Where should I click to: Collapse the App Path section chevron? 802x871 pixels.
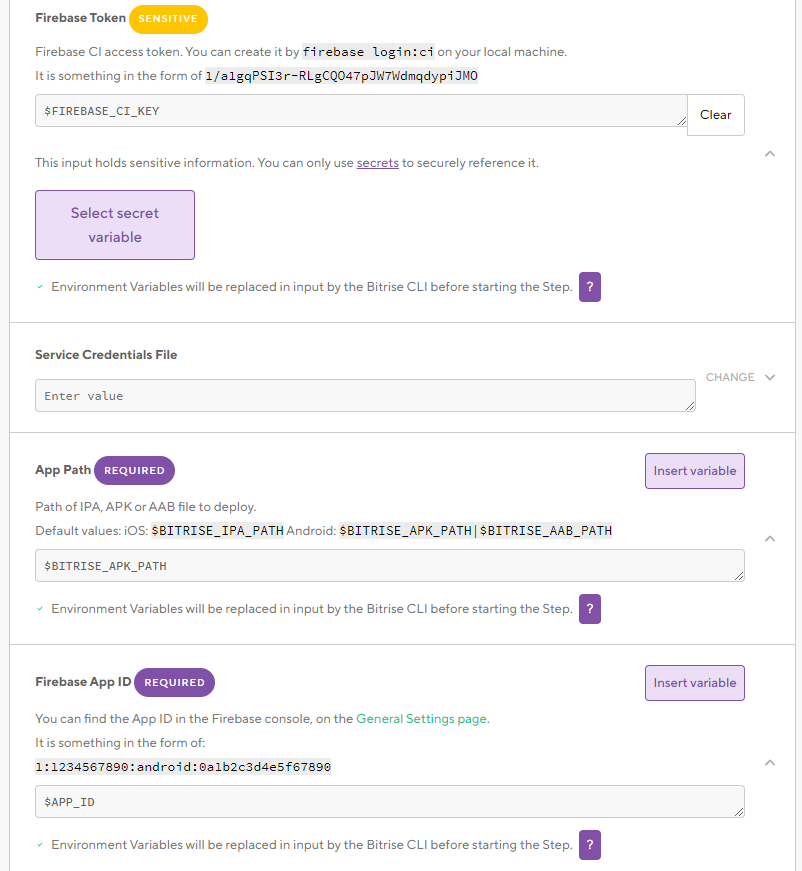770,539
